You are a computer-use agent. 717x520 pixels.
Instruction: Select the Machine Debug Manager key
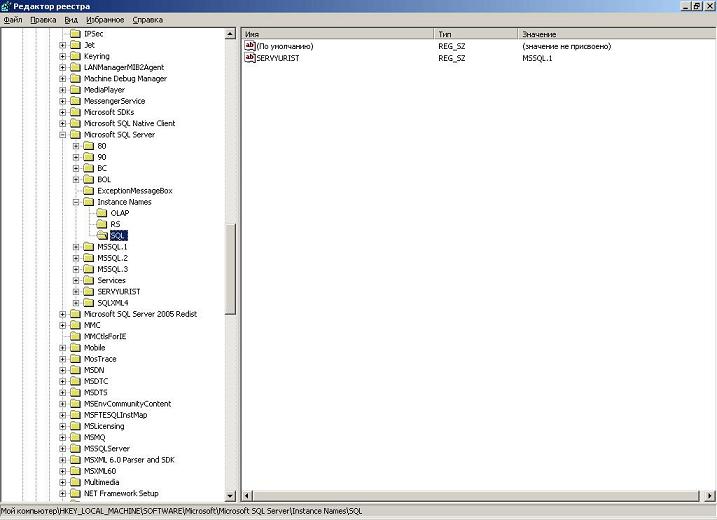click(125, 79)
